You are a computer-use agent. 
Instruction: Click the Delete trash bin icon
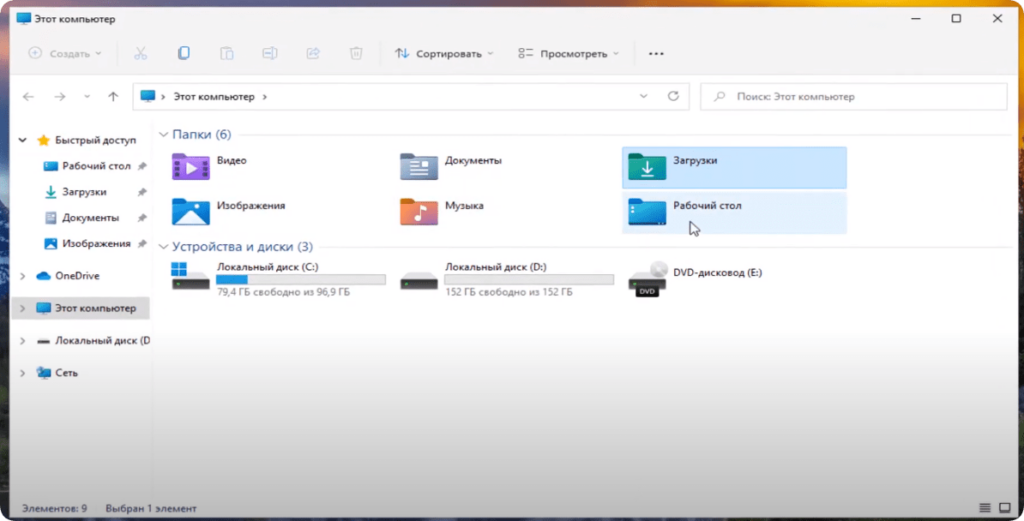click(356, 54)
